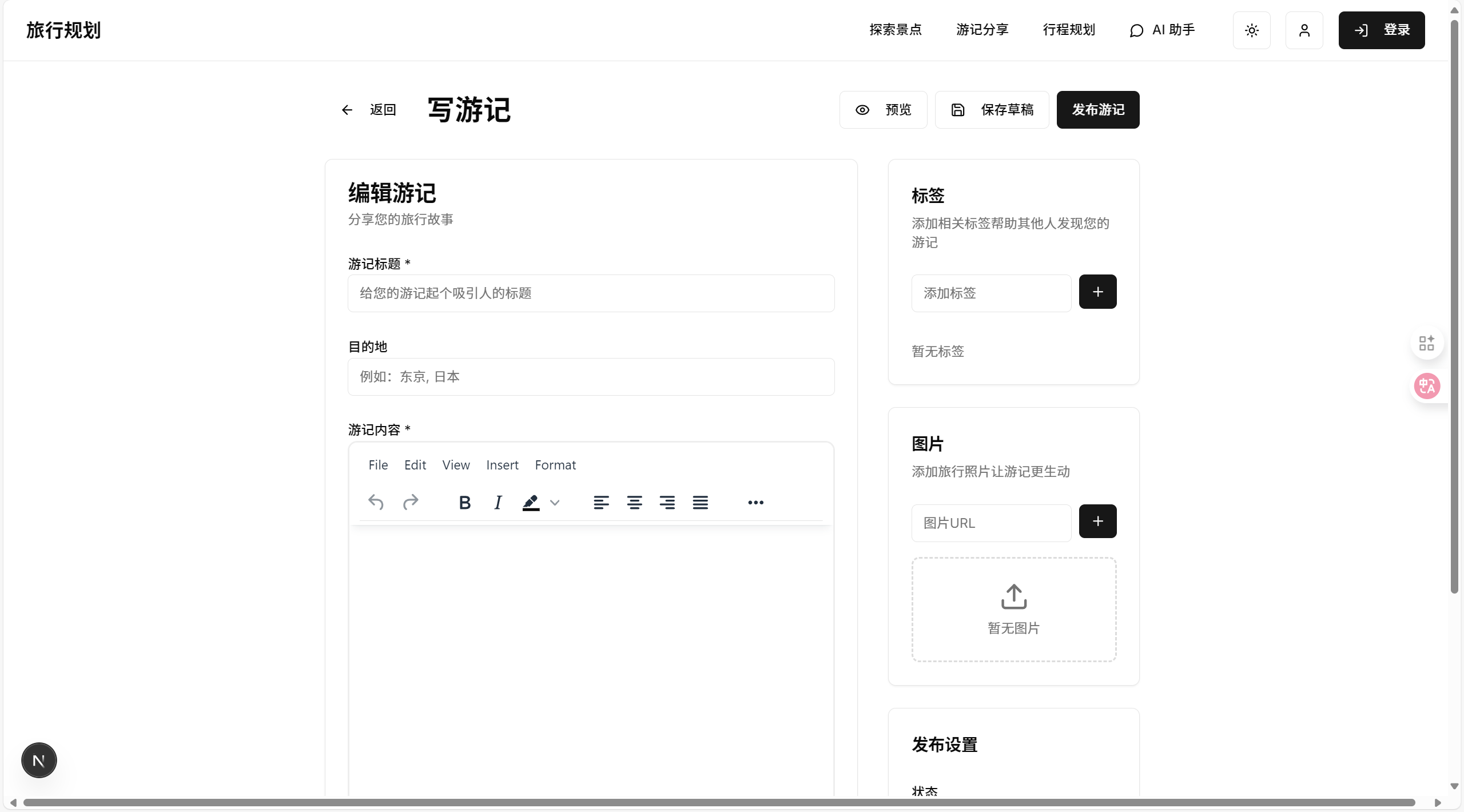The width and height of the screenshot is (1464, 812).
Task: Toggle bold formatting in the editor
Action: pyautogui.click(x=464, y=502)
